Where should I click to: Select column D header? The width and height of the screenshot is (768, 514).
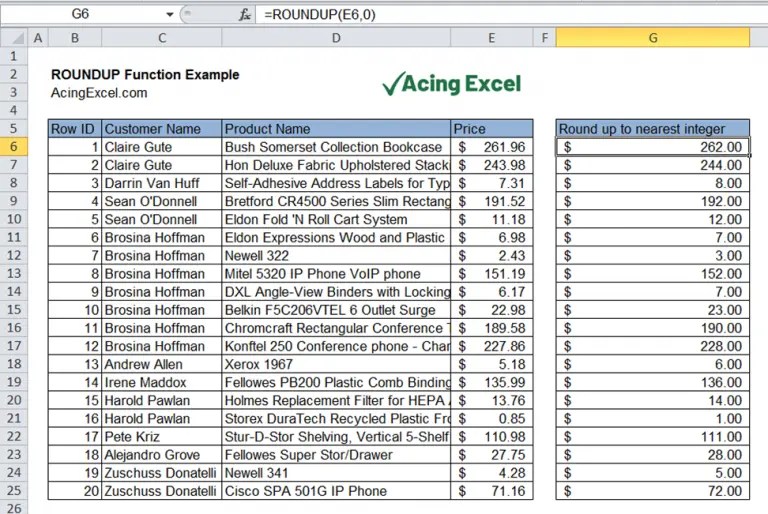(x=336, y=38)
